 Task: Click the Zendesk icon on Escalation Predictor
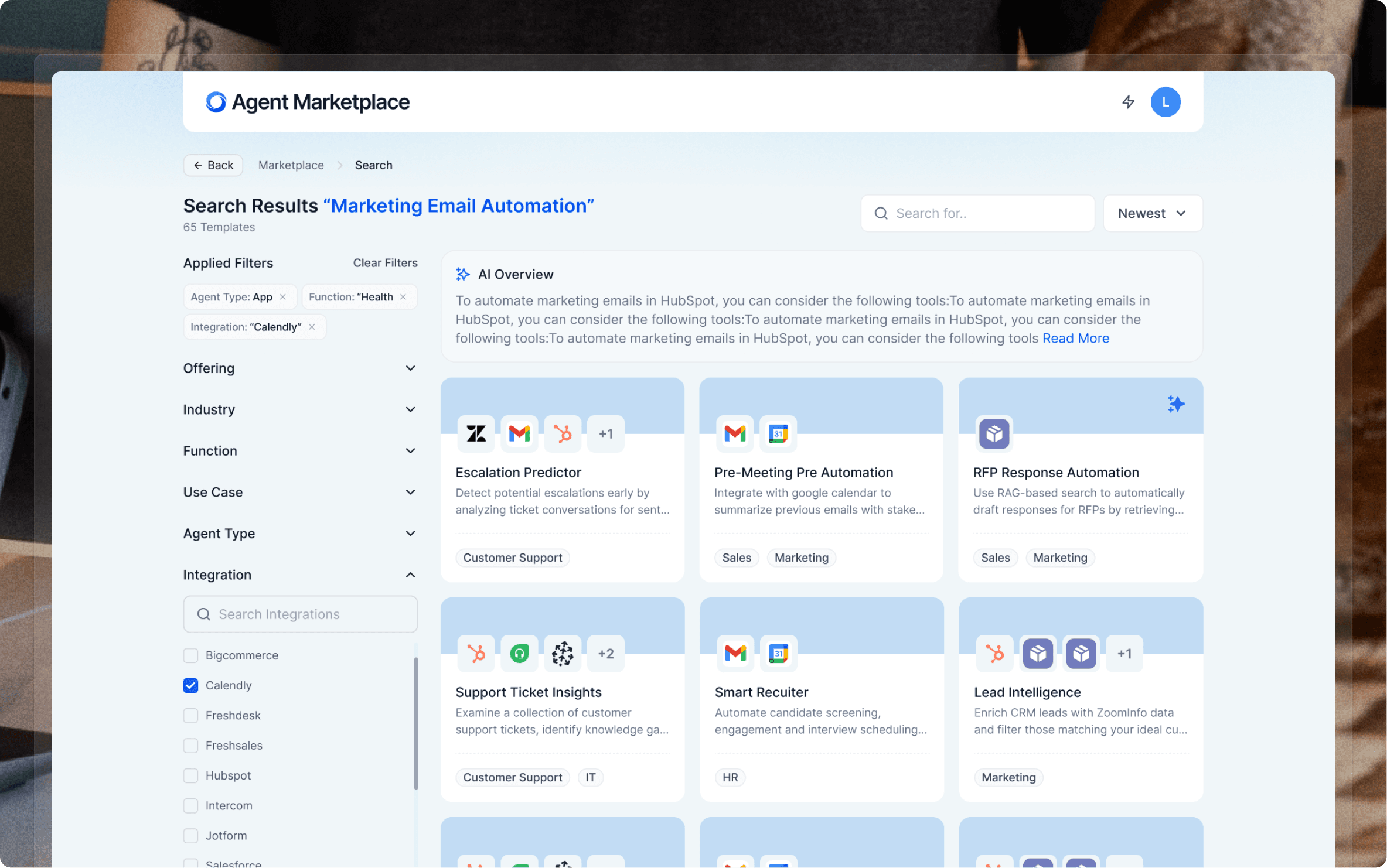[476, 434]
